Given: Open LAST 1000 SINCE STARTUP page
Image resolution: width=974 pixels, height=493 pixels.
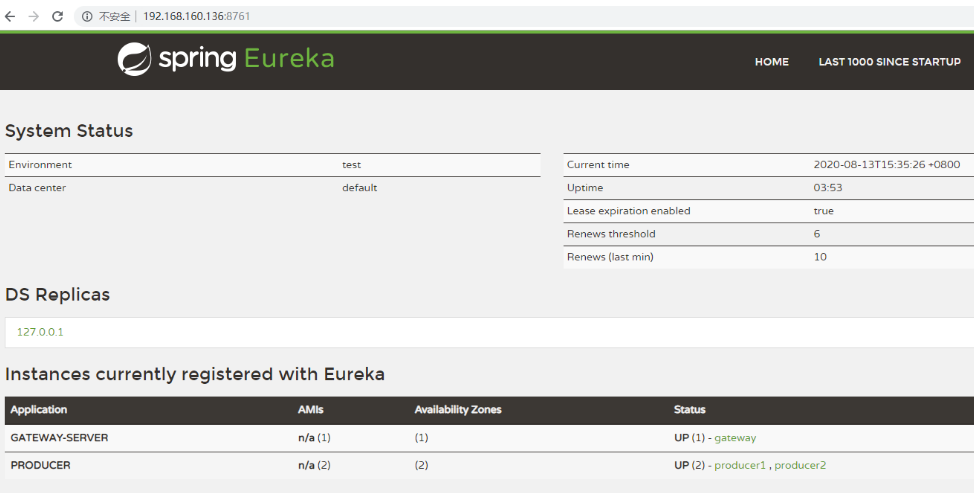Looking at the screenshot, I should click(x=890, y=61).
